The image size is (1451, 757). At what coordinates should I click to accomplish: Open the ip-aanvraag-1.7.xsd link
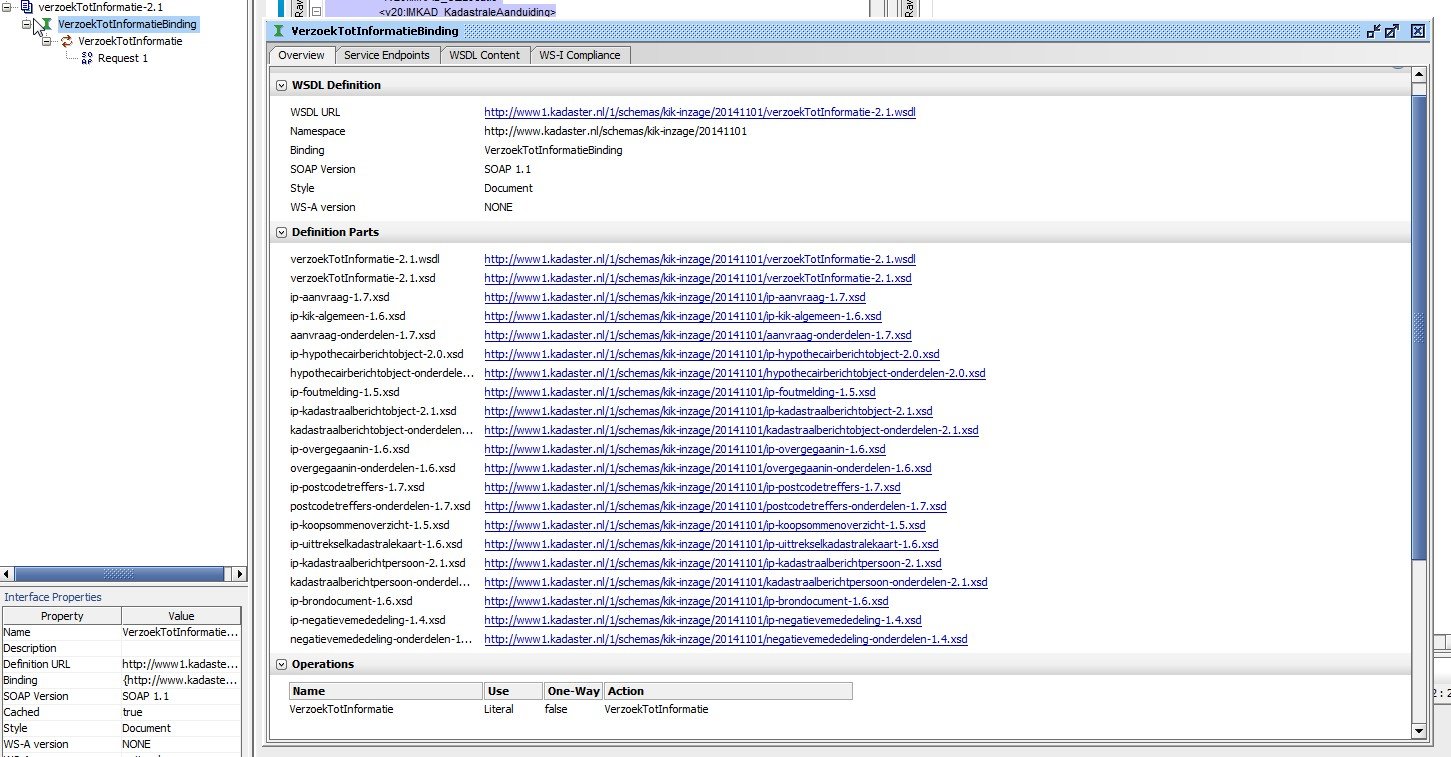(x=675, y=297)
